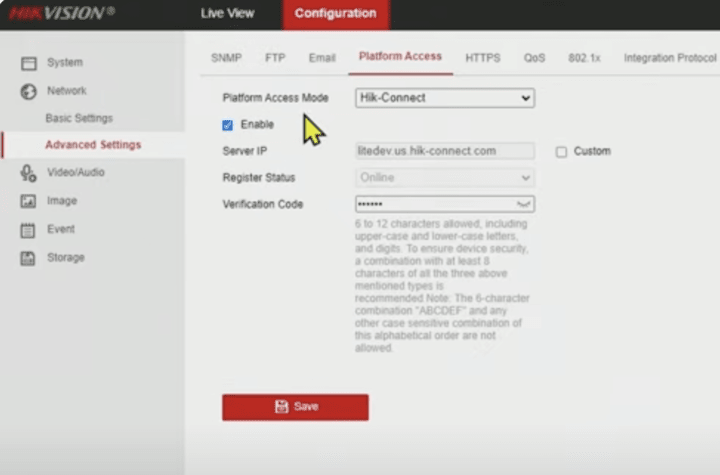720x475 pixels.
Task: Open the HTTPS tab
Action: 483,58
